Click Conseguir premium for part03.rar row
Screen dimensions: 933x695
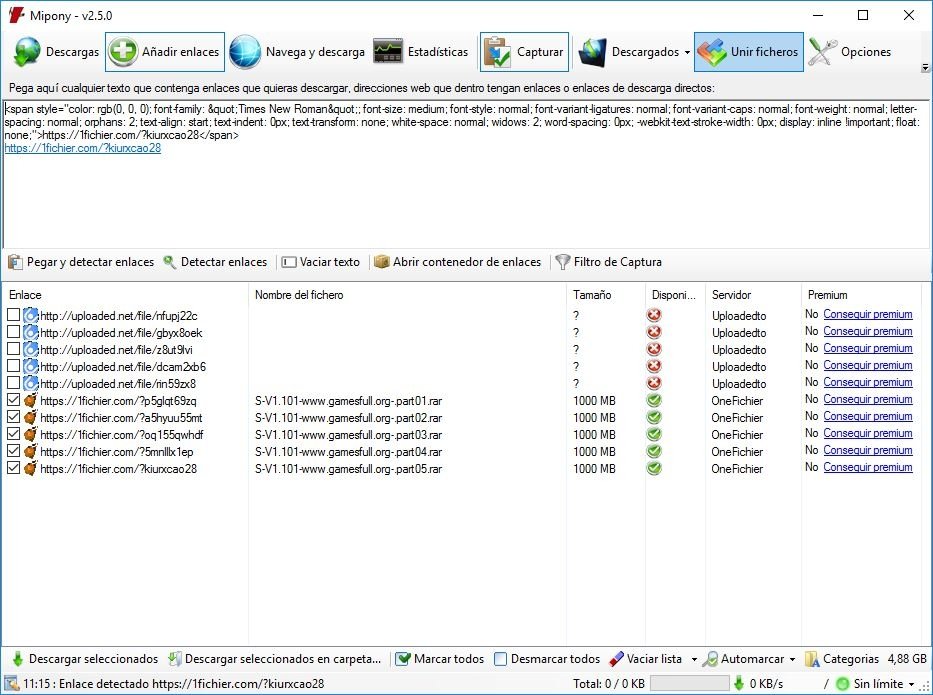pos(868,433)
